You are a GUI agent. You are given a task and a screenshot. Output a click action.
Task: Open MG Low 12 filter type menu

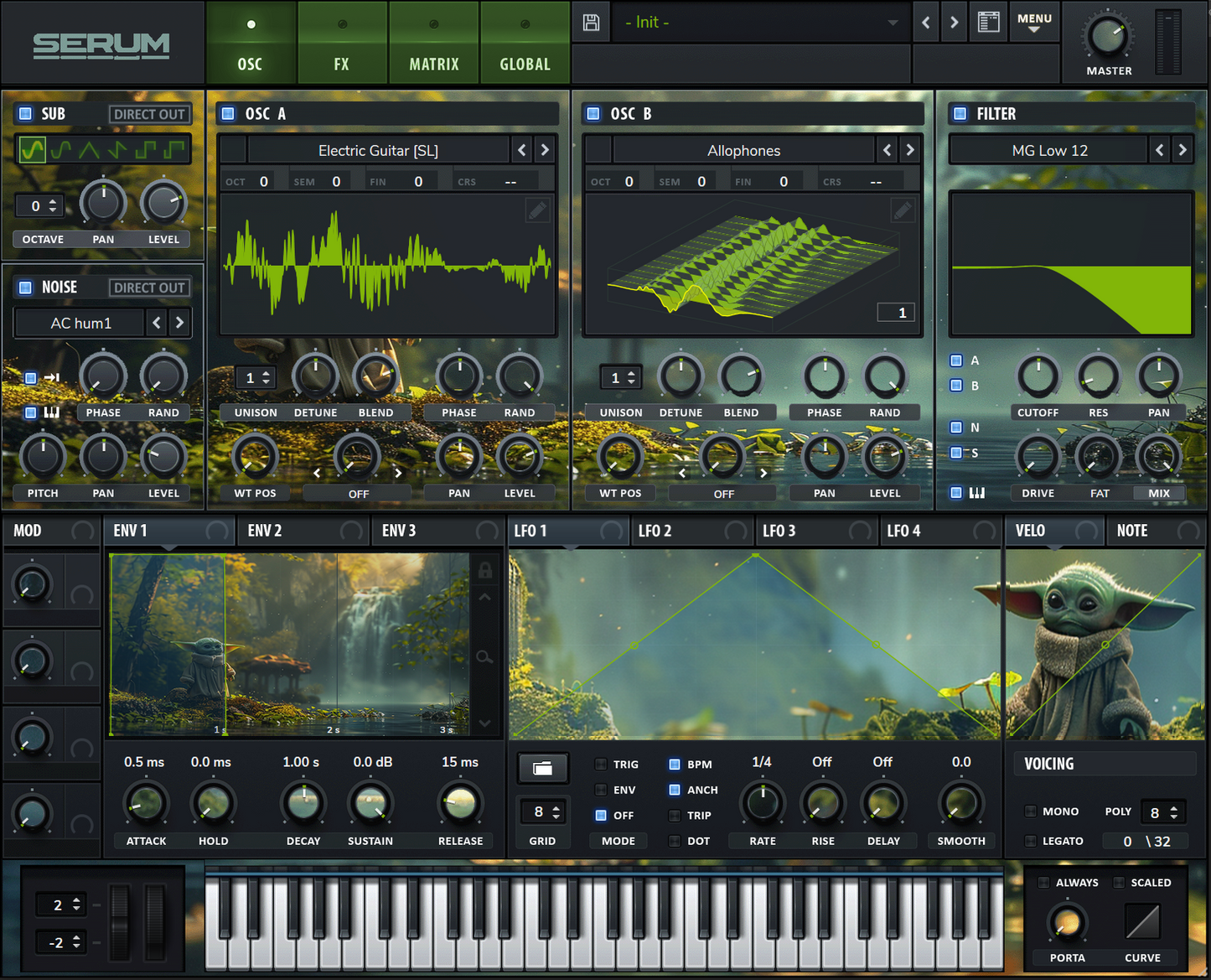(1049, 150)
